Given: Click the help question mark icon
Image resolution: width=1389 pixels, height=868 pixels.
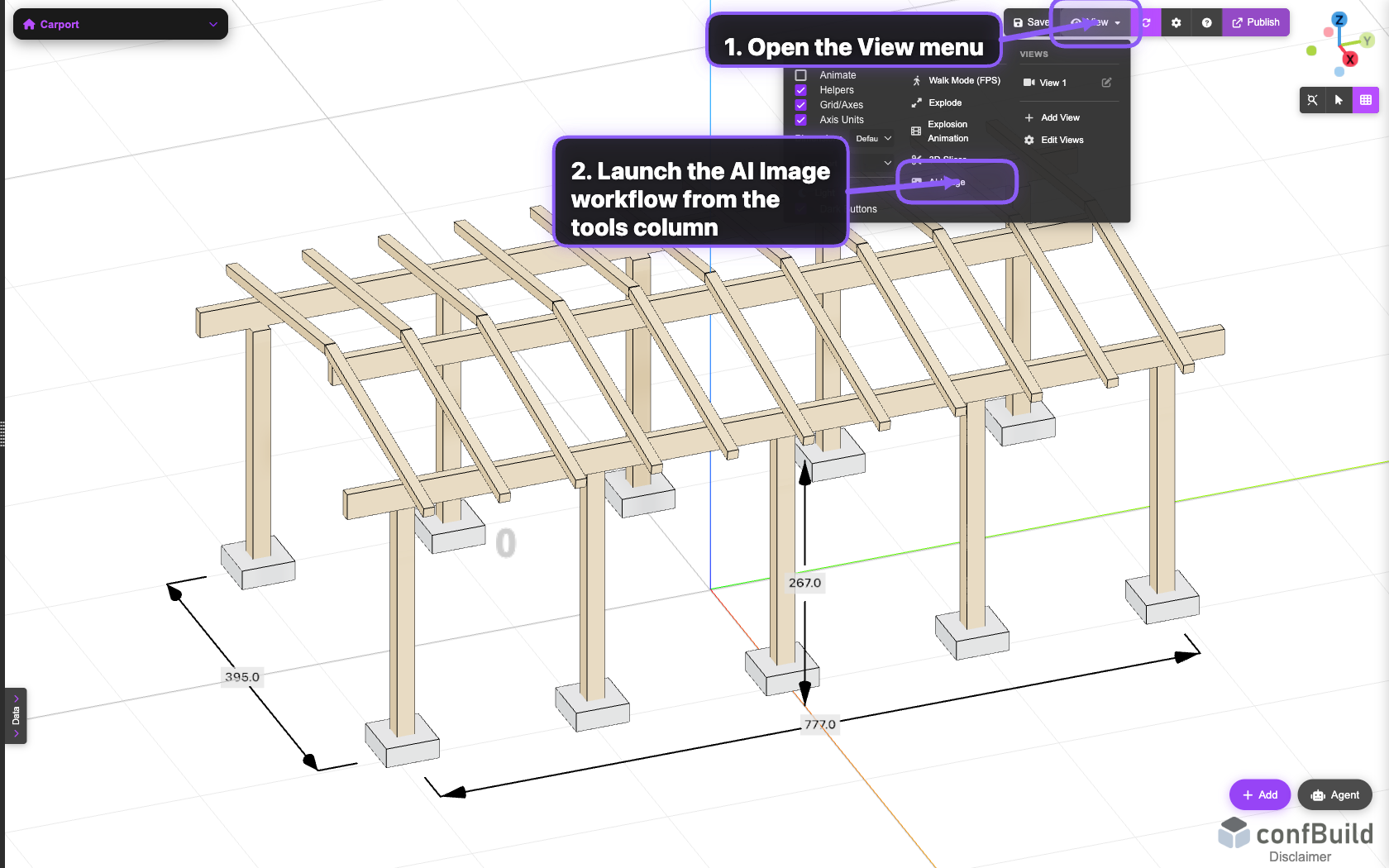Looking at the screenshot, I should tap(1206, 23).
